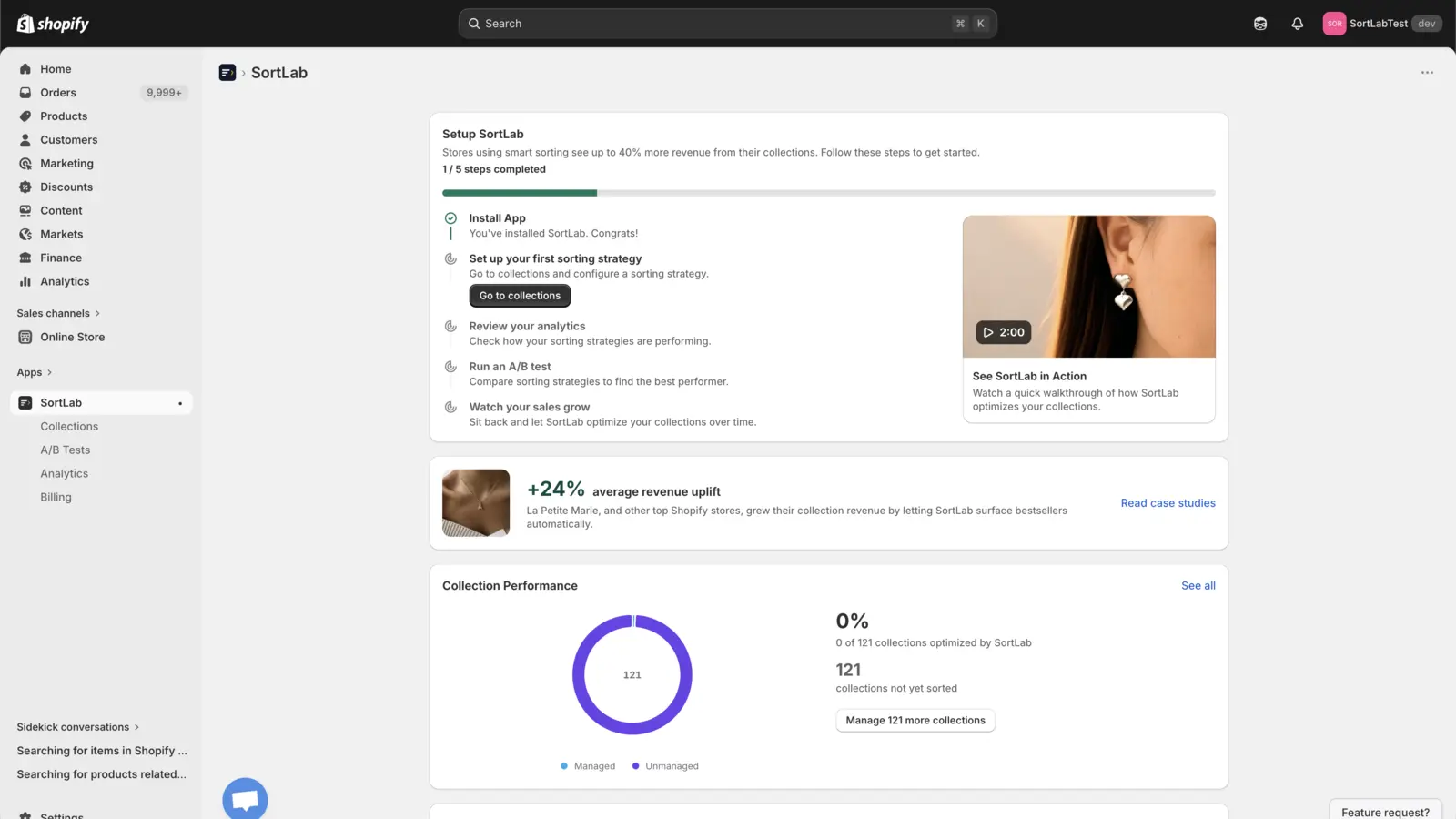Screen dimensions: 1456x819
Task: Click the sorting strategy step status icon
Action: pos(450,259)
